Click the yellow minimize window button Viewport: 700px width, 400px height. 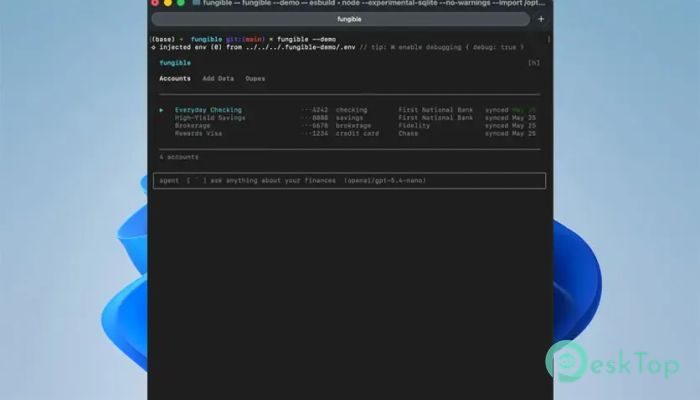click(168, 3)
